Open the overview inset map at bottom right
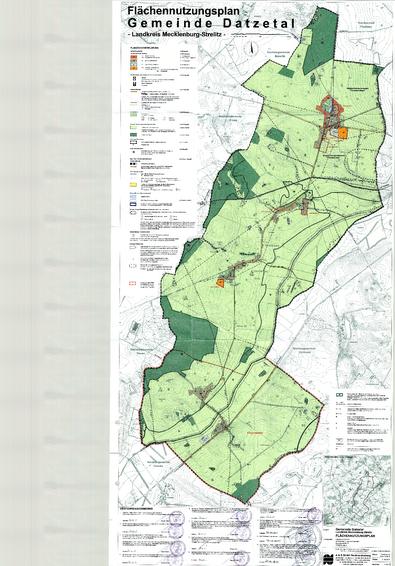 tap(357, 491)
